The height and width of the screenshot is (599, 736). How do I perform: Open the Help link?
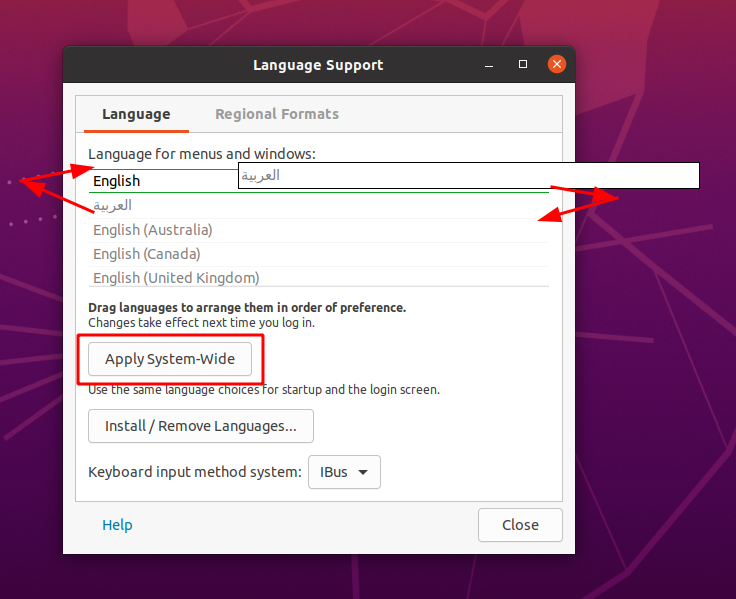pos(117,525)
